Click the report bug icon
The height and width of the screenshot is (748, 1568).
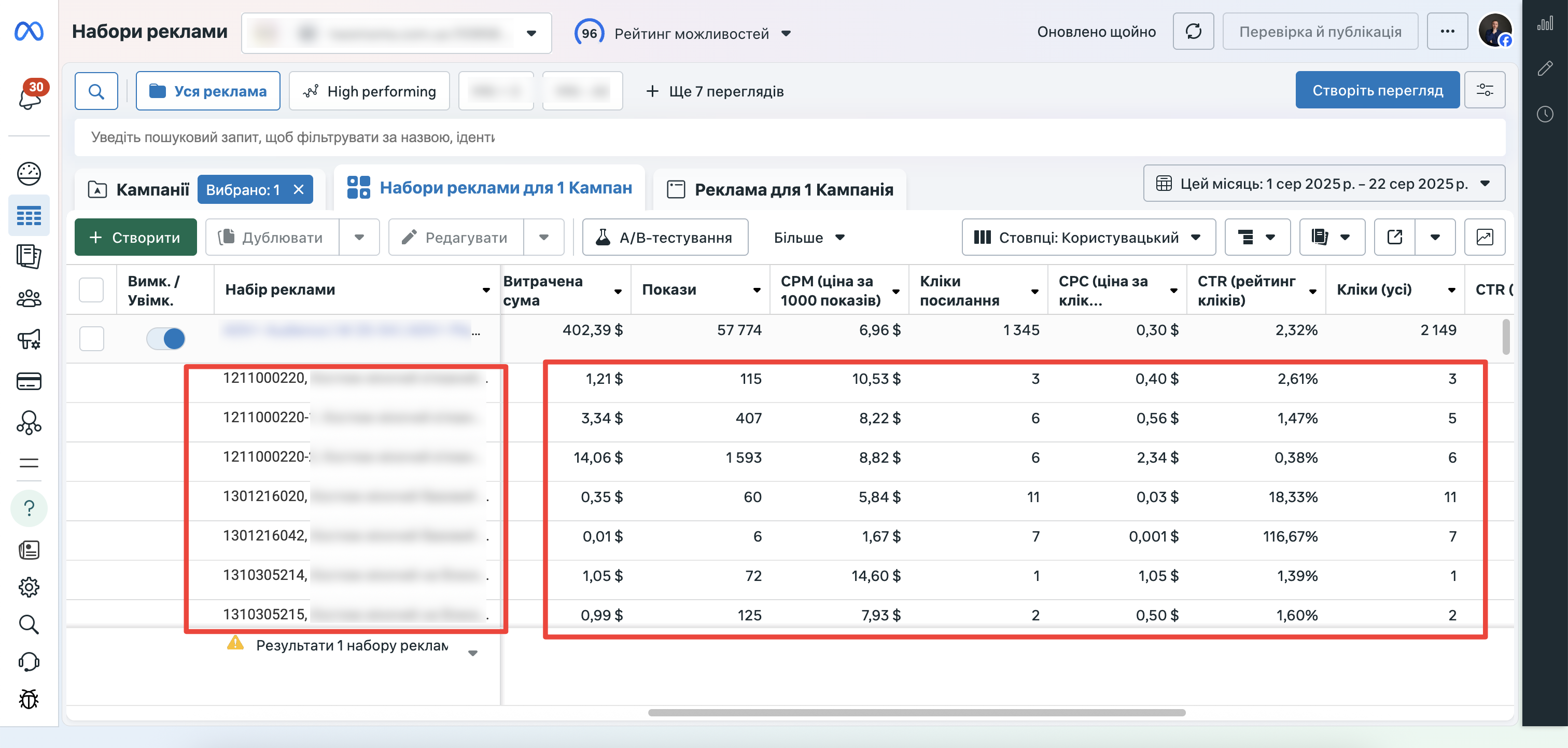(x=29, y=699)
